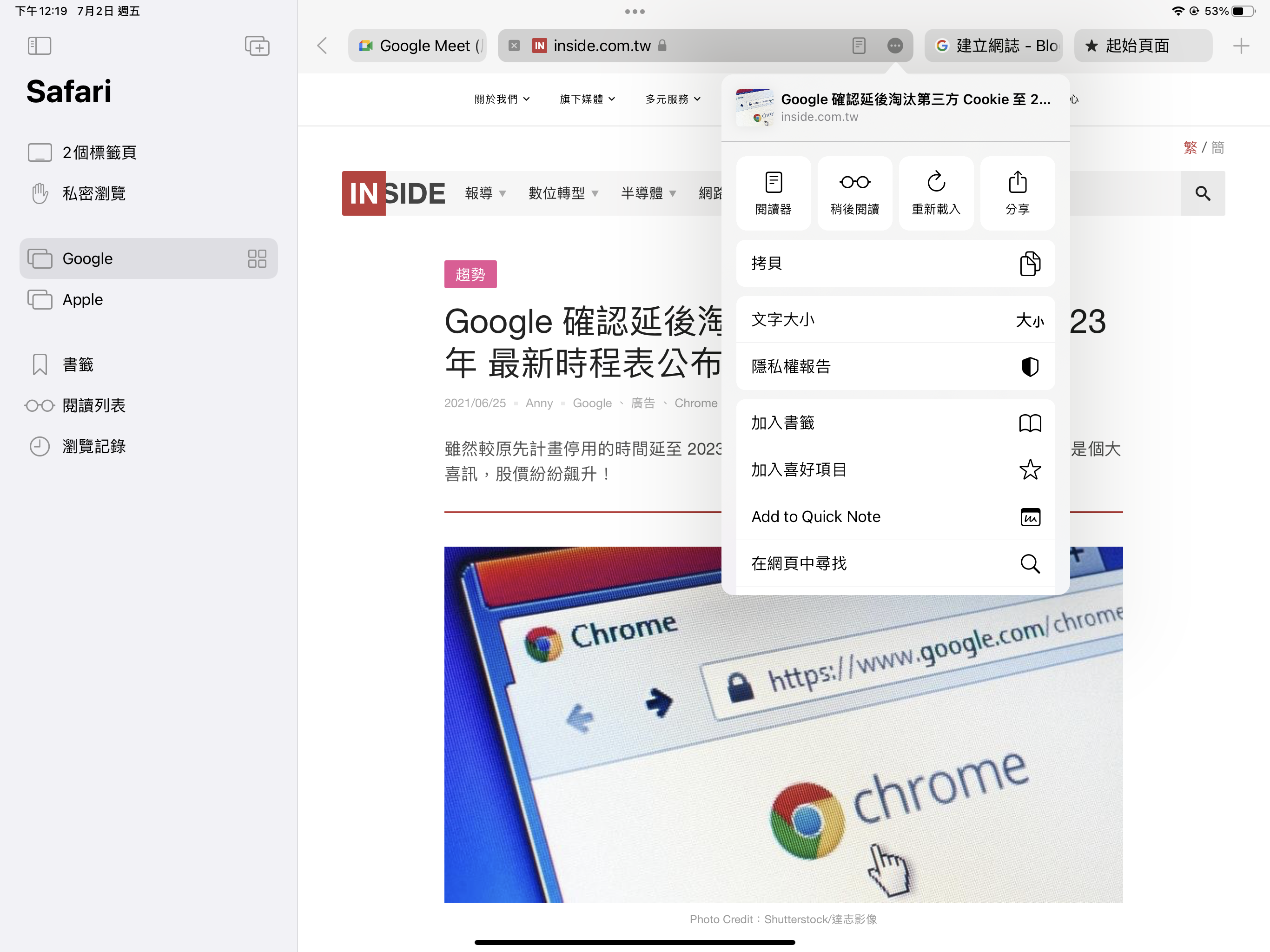
Task: Click the 趨勢 category tag
Action: click(x=470, y=274)
